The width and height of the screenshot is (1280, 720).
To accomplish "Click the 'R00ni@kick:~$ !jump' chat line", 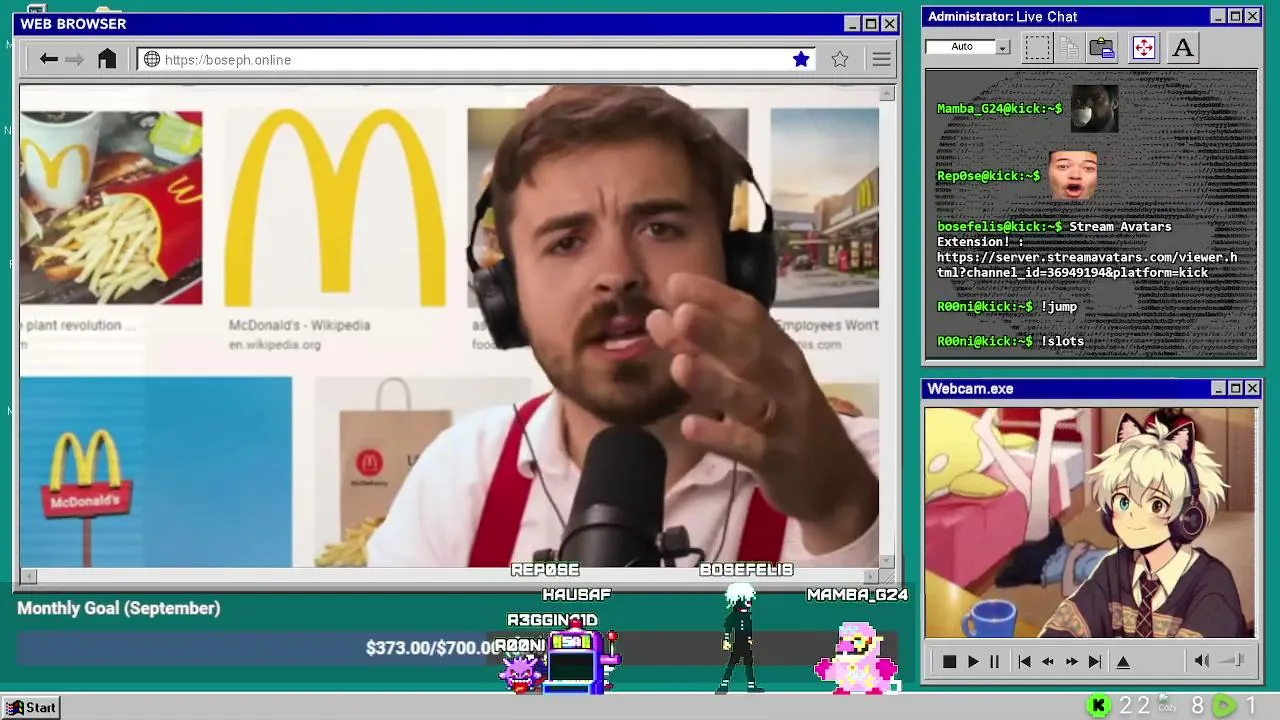I will pos(1007,307).
